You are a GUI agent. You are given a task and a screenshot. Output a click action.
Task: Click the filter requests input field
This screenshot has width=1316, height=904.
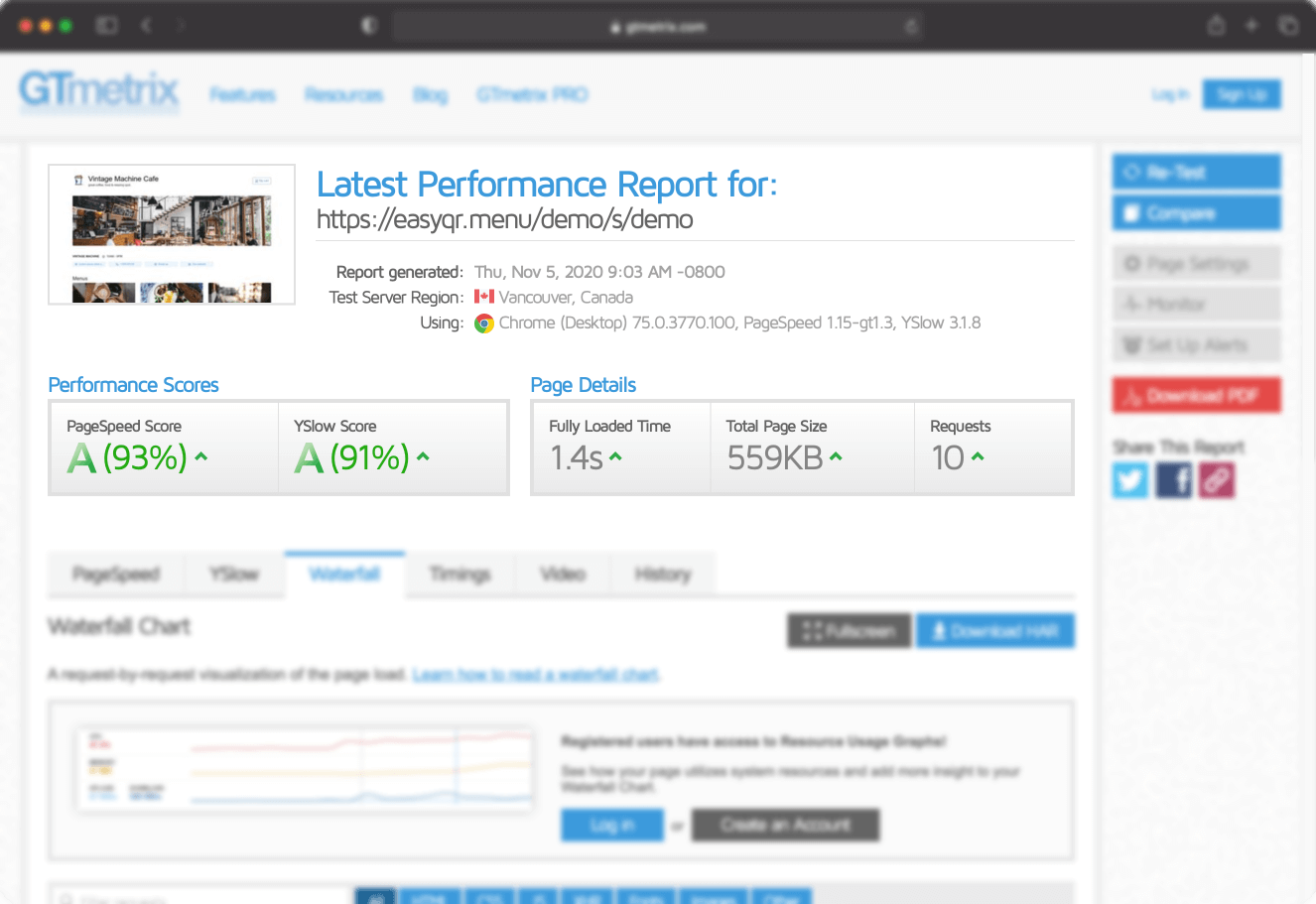198,898
